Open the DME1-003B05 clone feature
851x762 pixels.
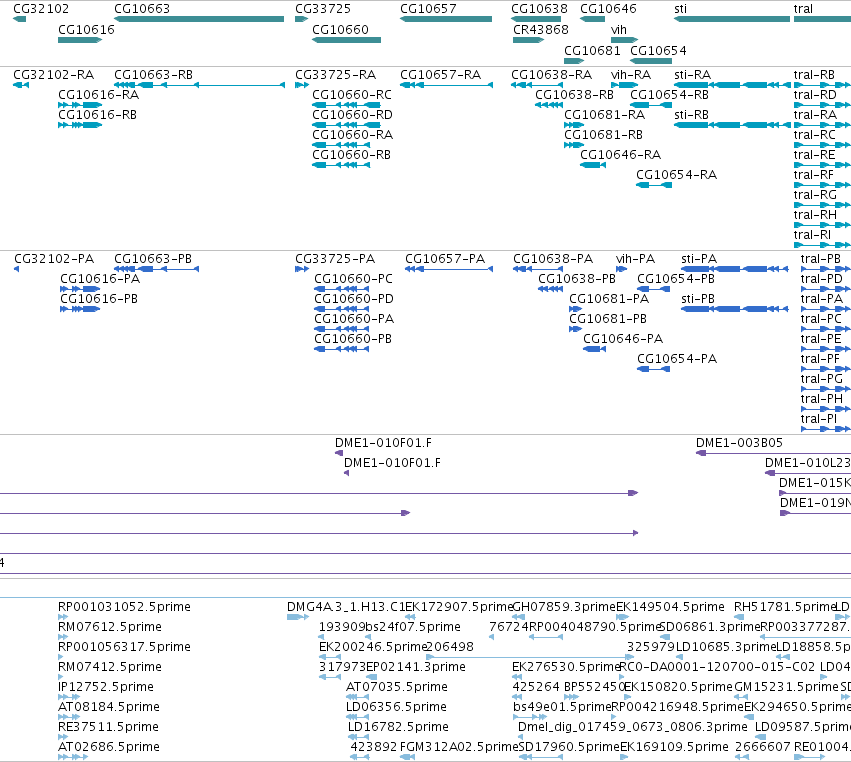pos(773,453)
